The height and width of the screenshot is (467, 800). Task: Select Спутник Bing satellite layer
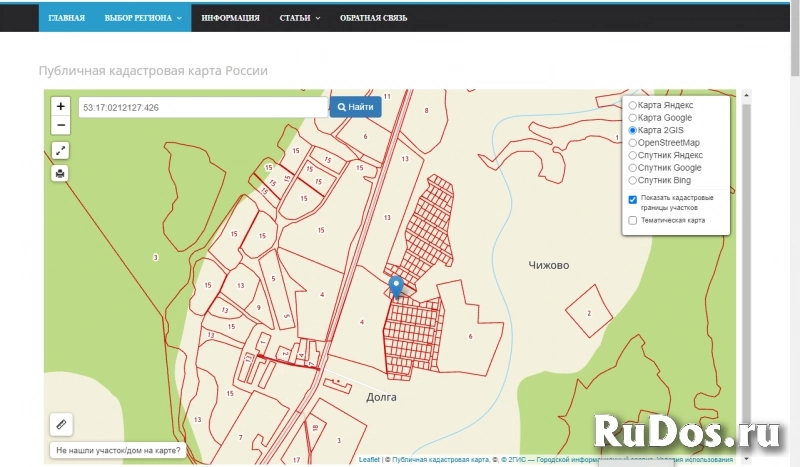click(633, 180)
